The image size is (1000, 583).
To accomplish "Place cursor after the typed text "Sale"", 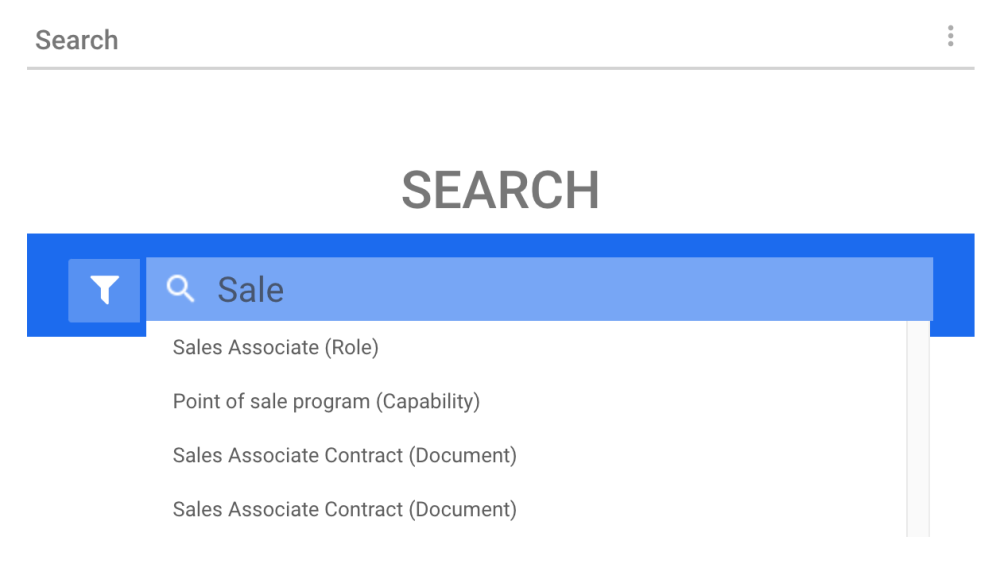I will pyautogui.click(x=288, y=290).
